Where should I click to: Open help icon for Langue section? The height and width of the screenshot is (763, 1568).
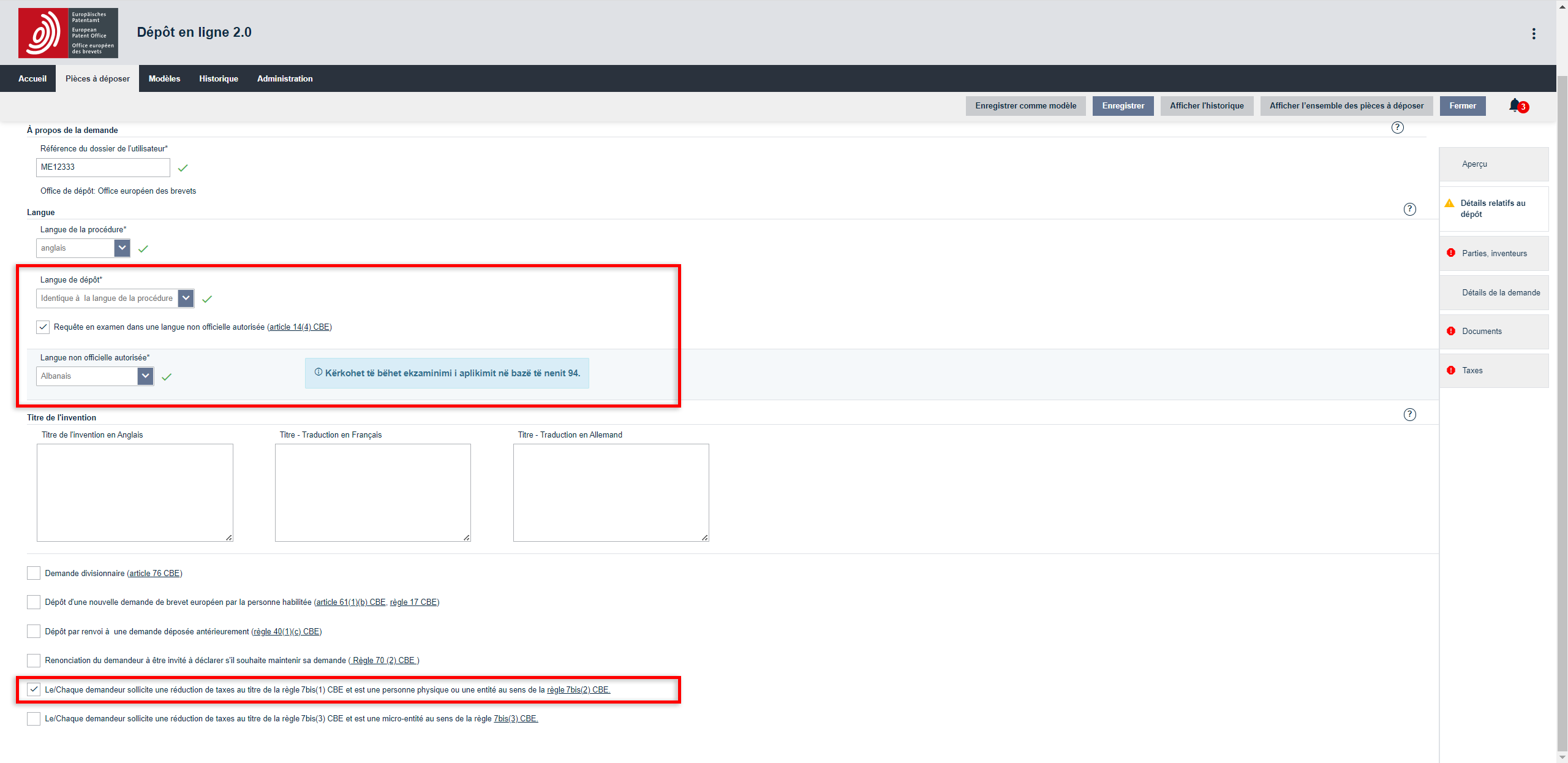1409,209
